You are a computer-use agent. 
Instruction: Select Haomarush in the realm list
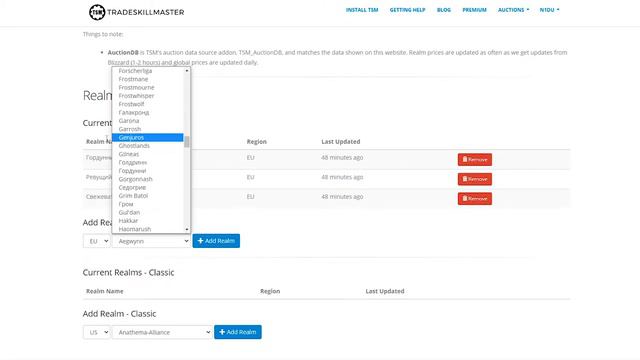point(147,229)
